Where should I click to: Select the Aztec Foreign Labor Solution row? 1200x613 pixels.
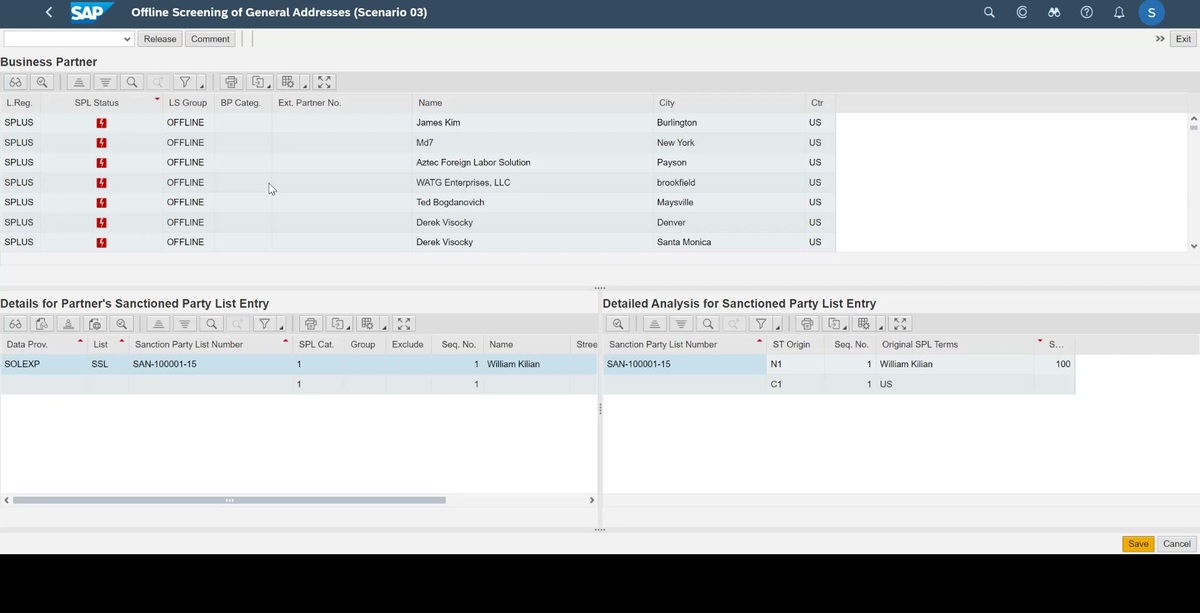[x=417, y=162]
